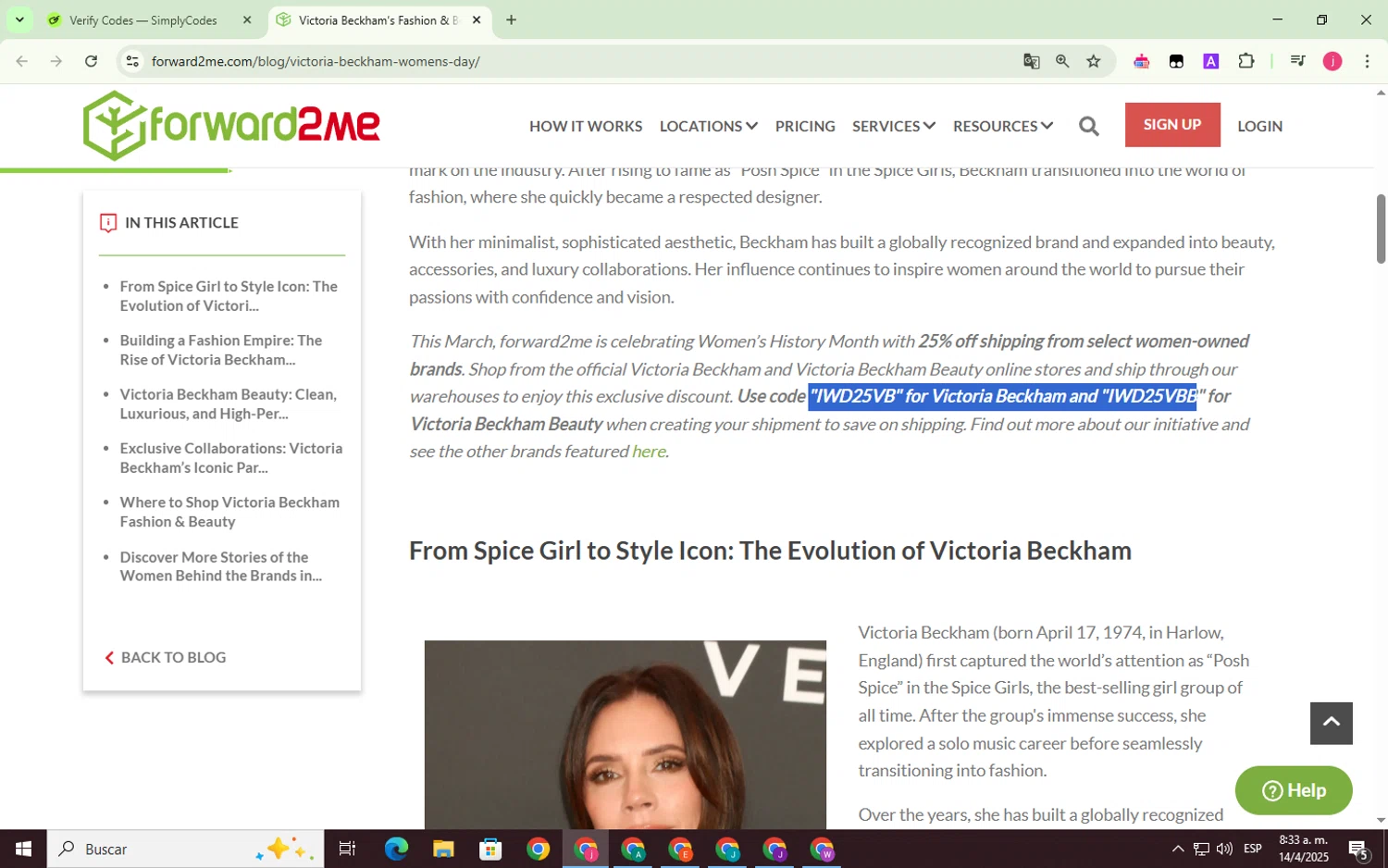Image resolution: width=1388 pixels, height=868 pixels.
Task: Click the page vertical scrollbar thumb
Action: pyautogui.click(x=1381, y=229)
